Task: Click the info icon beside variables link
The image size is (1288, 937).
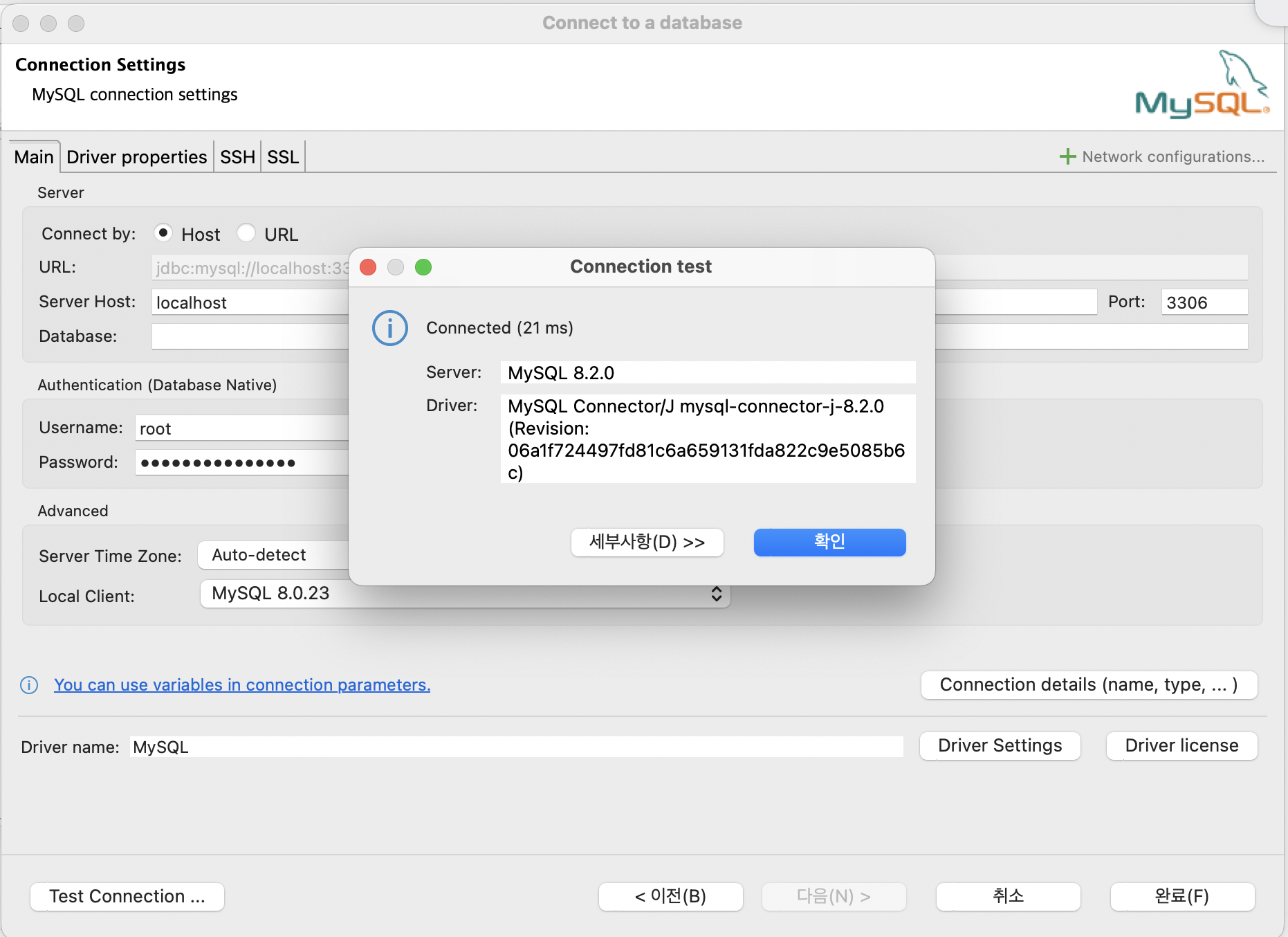Action: pos(29,685)
